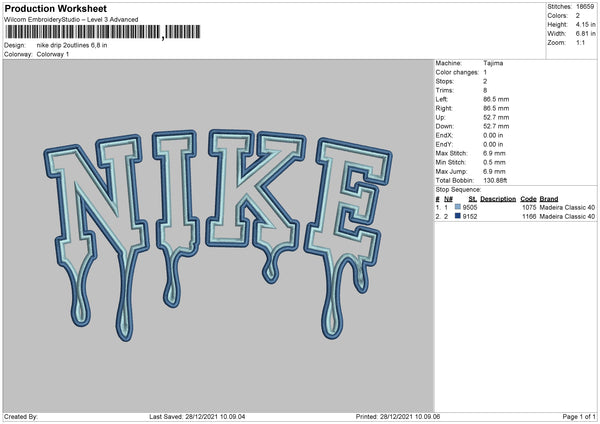600x424 pixels.
Task: Click the Max Jump value '6.9 mm'
Action: pos(494,171)
